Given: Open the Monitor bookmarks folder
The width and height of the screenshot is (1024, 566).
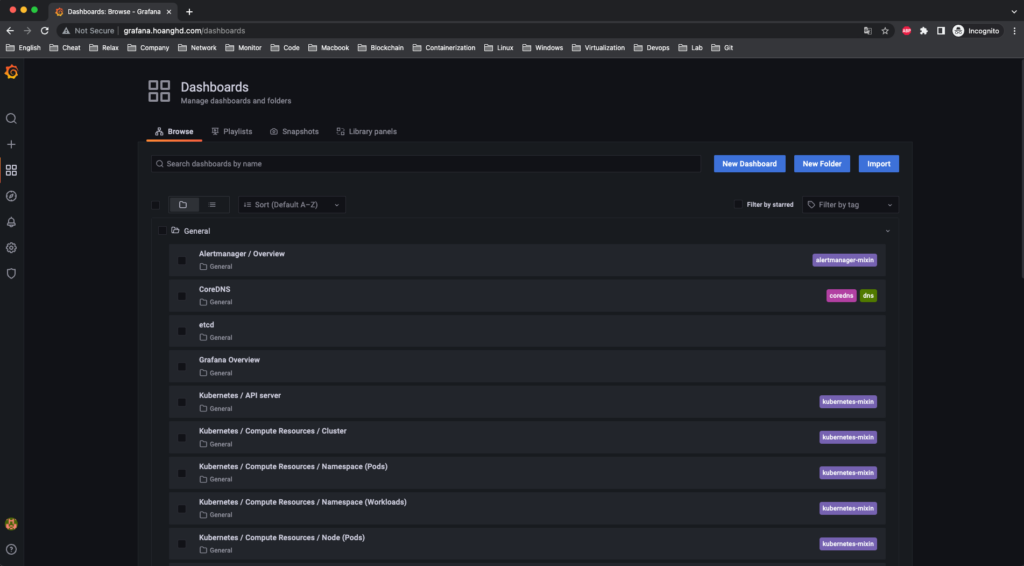Looking at the screenshot, I should (243, 48).
